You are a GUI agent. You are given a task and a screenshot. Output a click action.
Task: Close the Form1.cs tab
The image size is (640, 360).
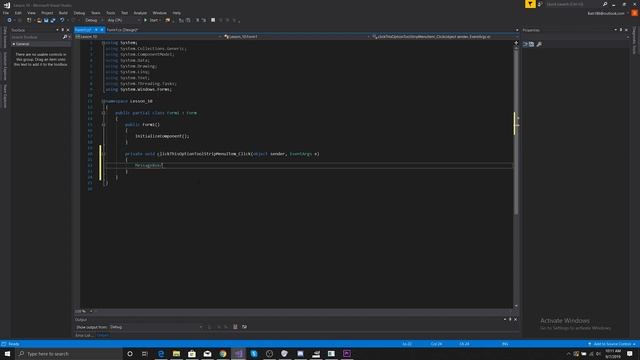click(102, 30)
